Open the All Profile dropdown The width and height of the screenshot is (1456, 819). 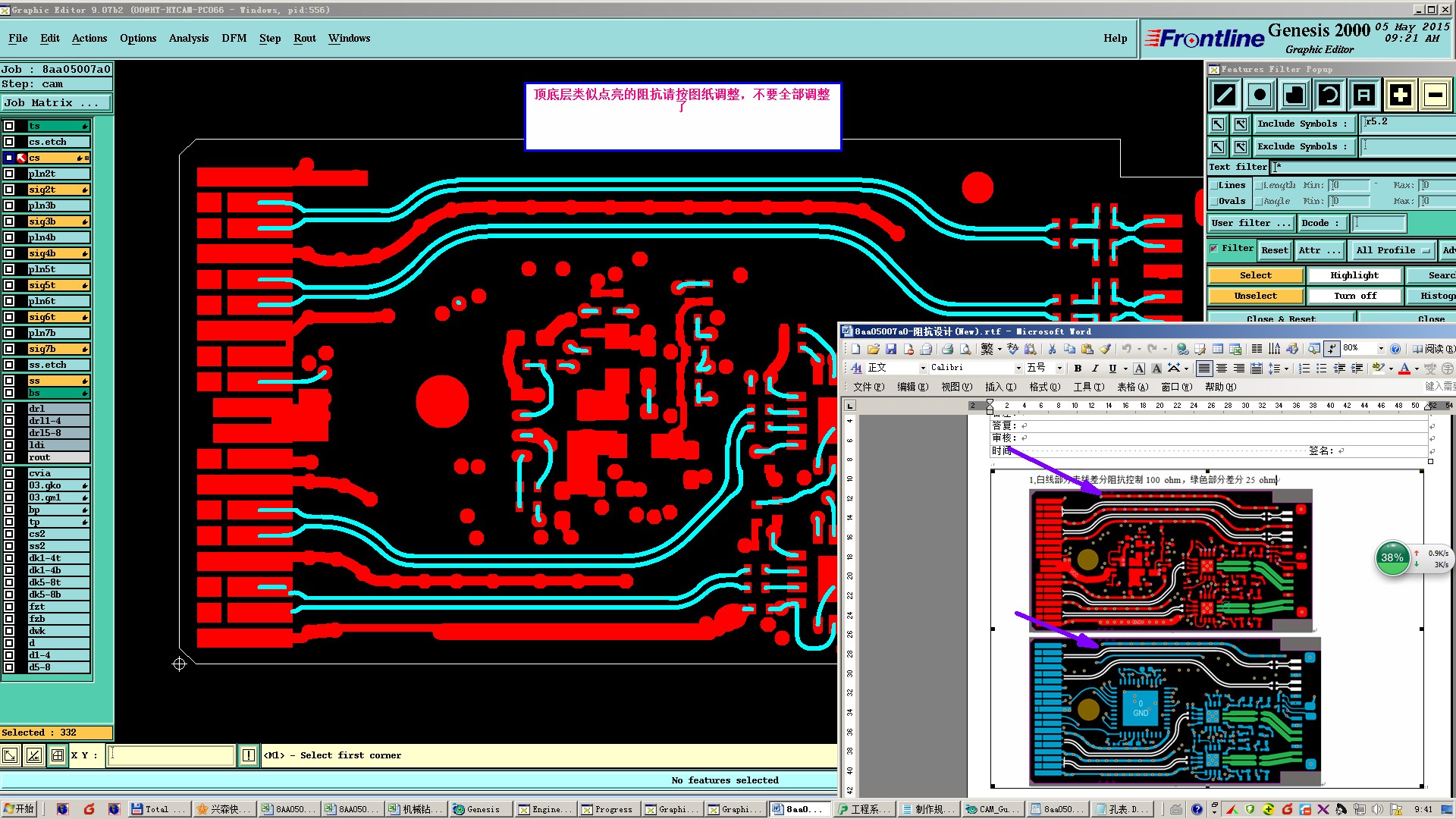pos(1393,250)
